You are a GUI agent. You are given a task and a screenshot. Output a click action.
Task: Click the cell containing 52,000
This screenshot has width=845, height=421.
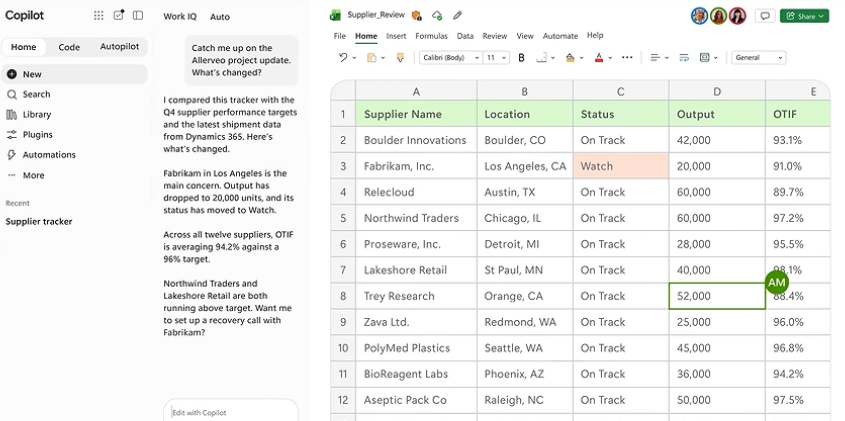717,296
